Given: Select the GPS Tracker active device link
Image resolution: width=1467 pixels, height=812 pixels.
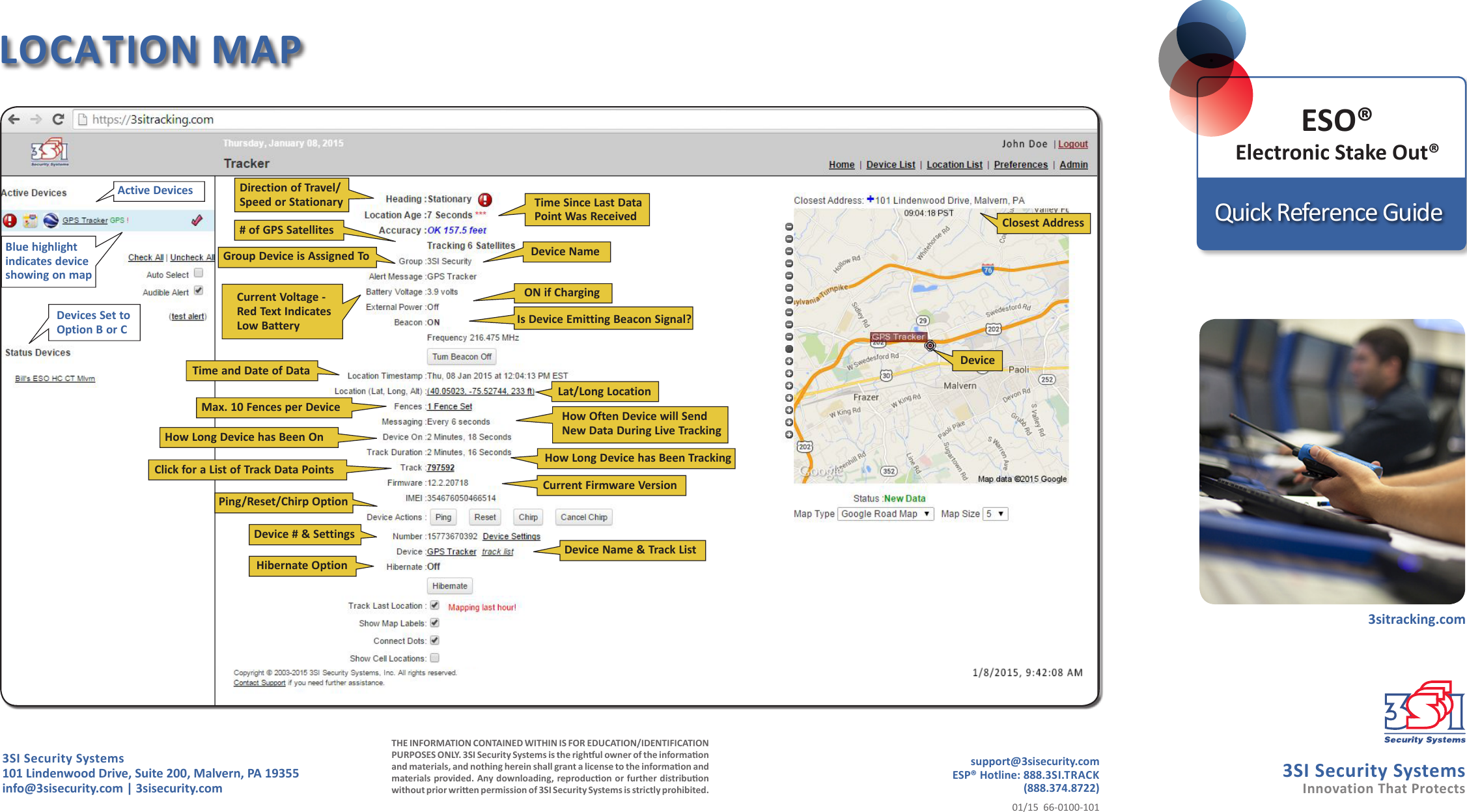Looking at the screenshot, I should point(85,220).
